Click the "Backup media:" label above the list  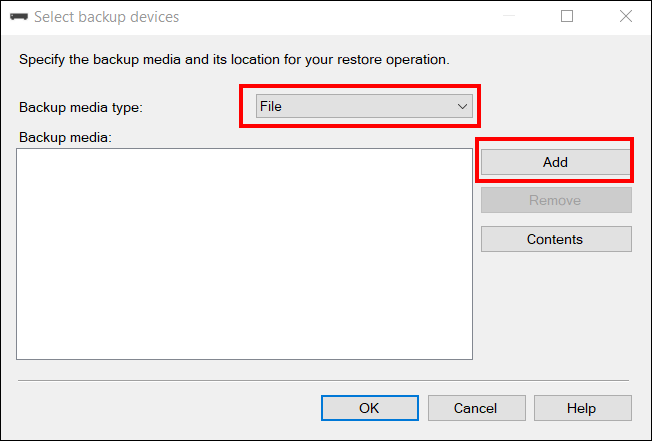[65, 137]
